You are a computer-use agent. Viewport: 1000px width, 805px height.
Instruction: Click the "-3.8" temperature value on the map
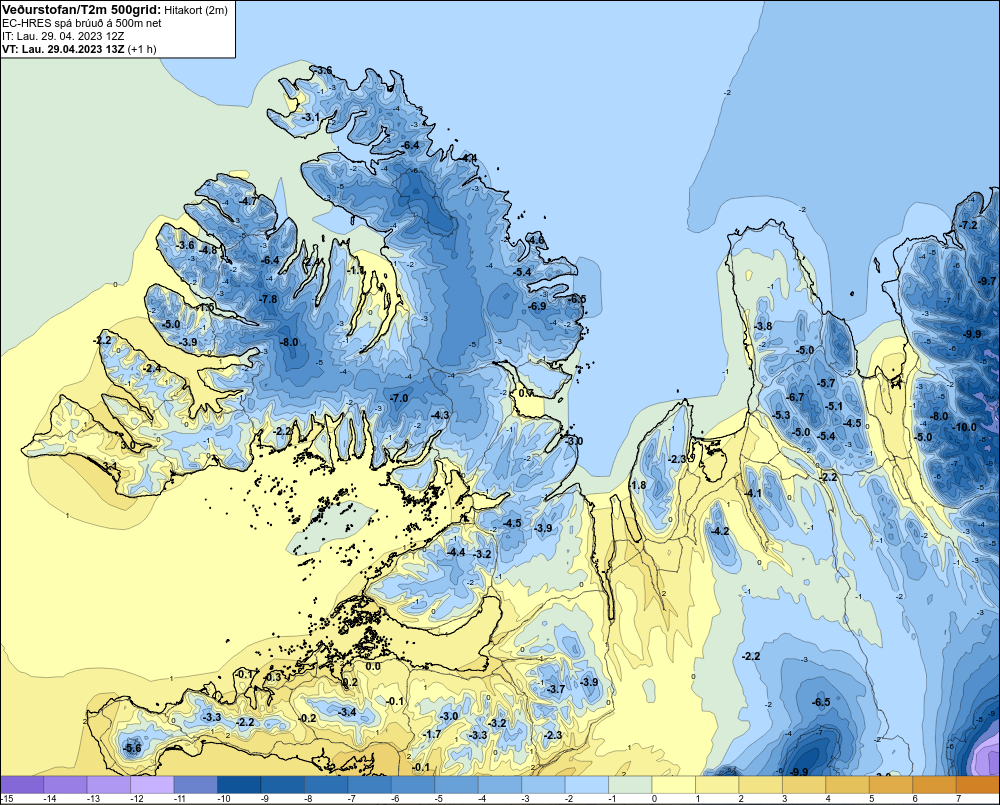click(x=763, y=327)
